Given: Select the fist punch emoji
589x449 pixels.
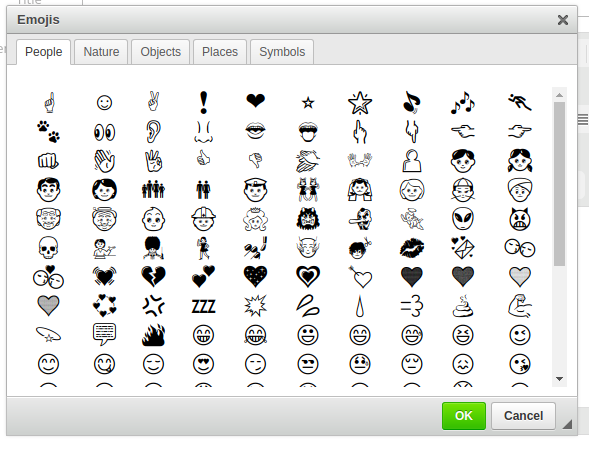Looking at the screenshot, I should point(48,161).
